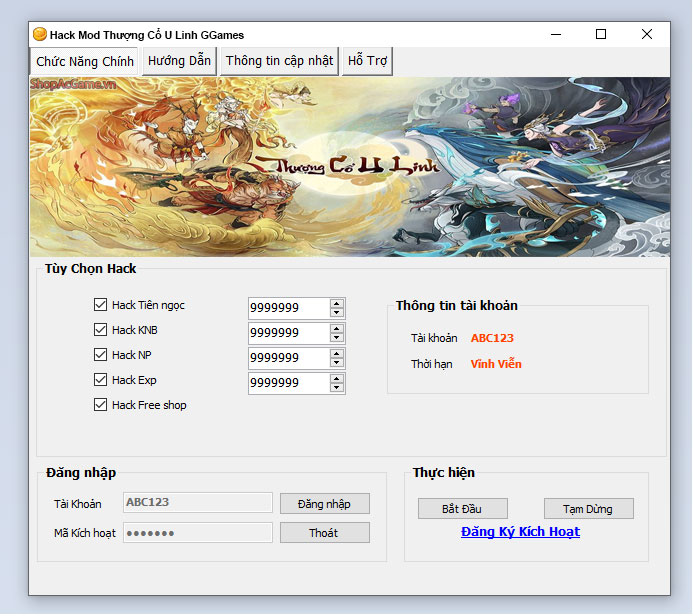
Task: Toggle the Hack KNB checkbox
Action: pos(100,330)
